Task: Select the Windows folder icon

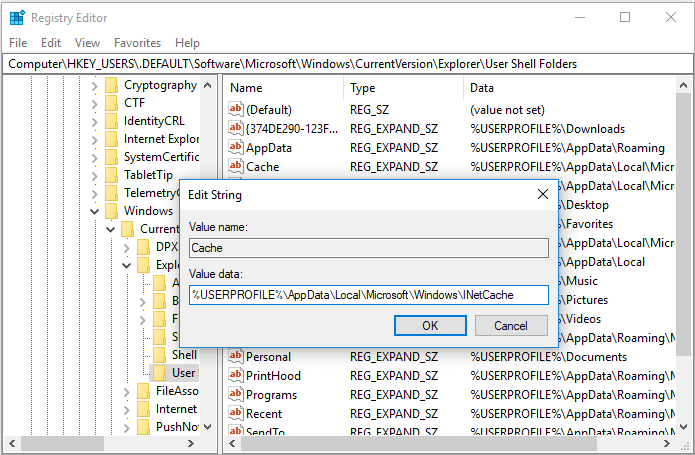Action: [x=112, y=211]
